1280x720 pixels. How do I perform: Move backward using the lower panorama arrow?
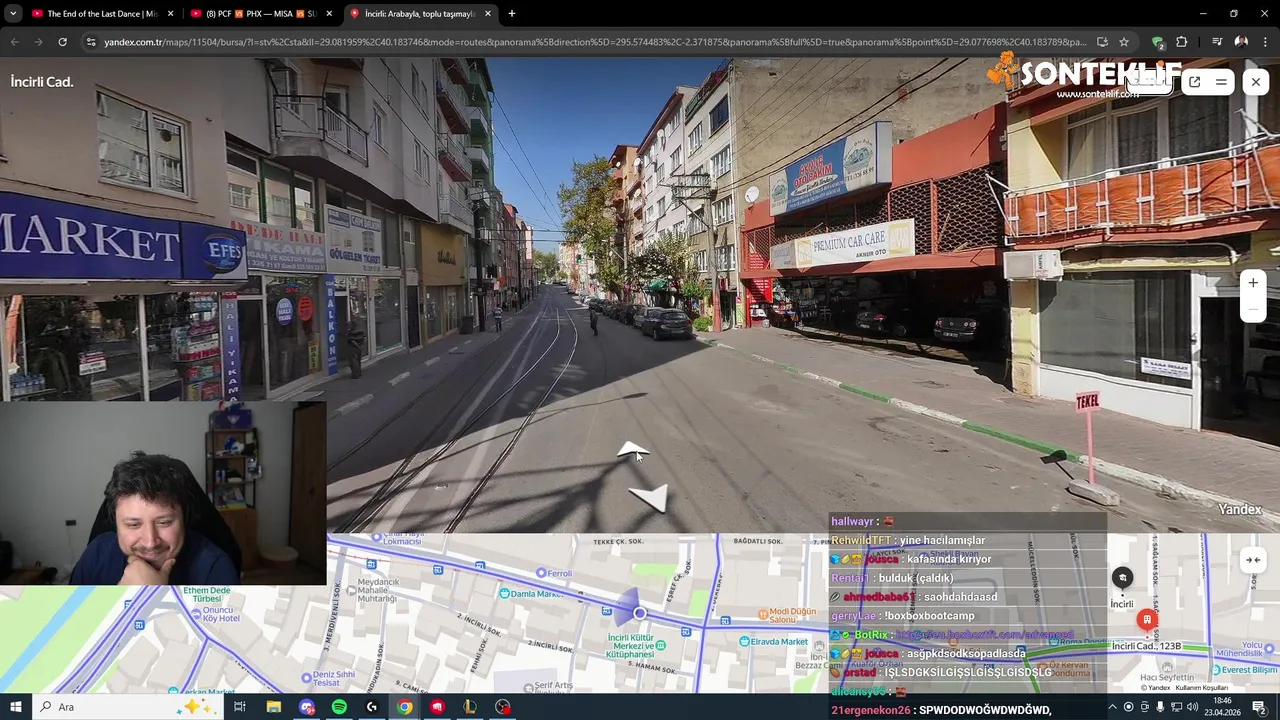tap(649, 498)
